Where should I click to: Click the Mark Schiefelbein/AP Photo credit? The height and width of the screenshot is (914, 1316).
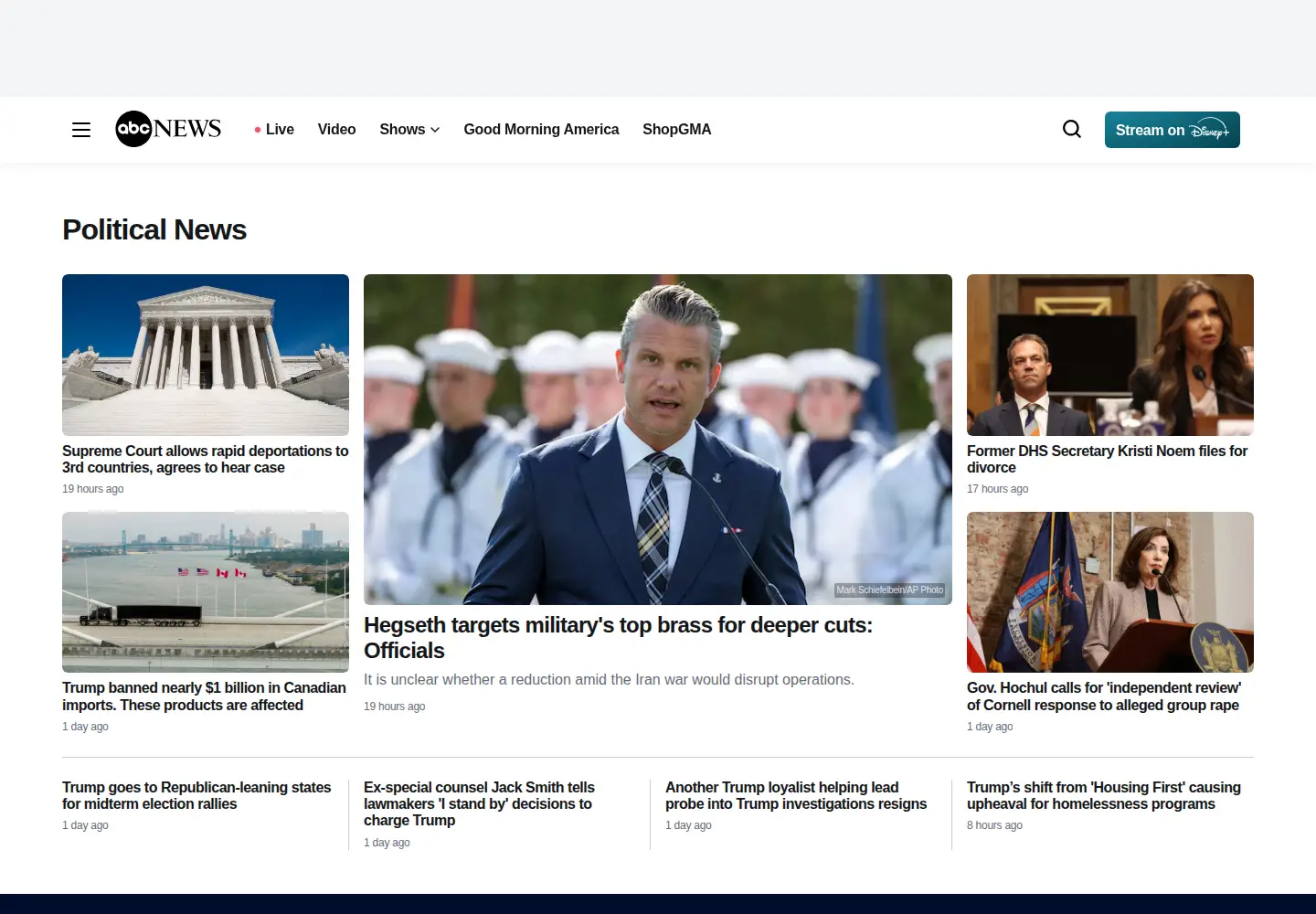(x=890, y=590)
